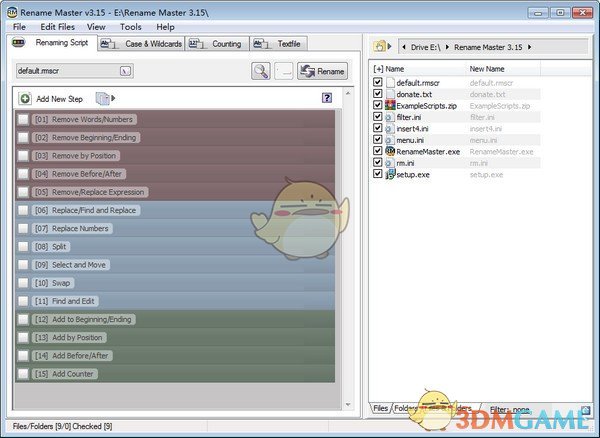
Task: Select the Files tab at bottom
Action: (x=380, y=408)
